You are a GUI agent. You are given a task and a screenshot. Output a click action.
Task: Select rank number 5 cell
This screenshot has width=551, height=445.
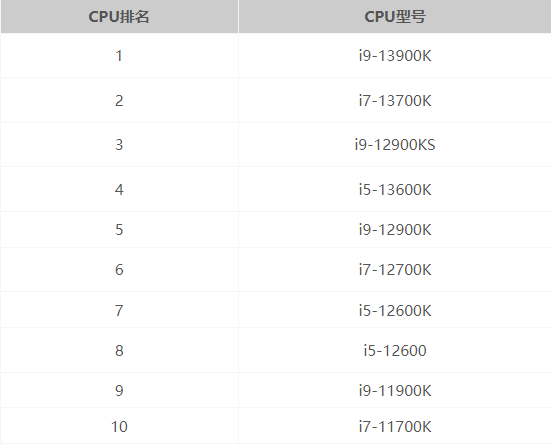[x=119, y=230]
